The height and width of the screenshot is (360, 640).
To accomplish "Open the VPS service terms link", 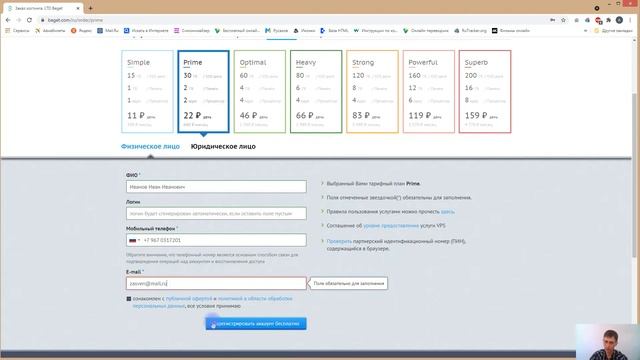I will click(391, 225).
